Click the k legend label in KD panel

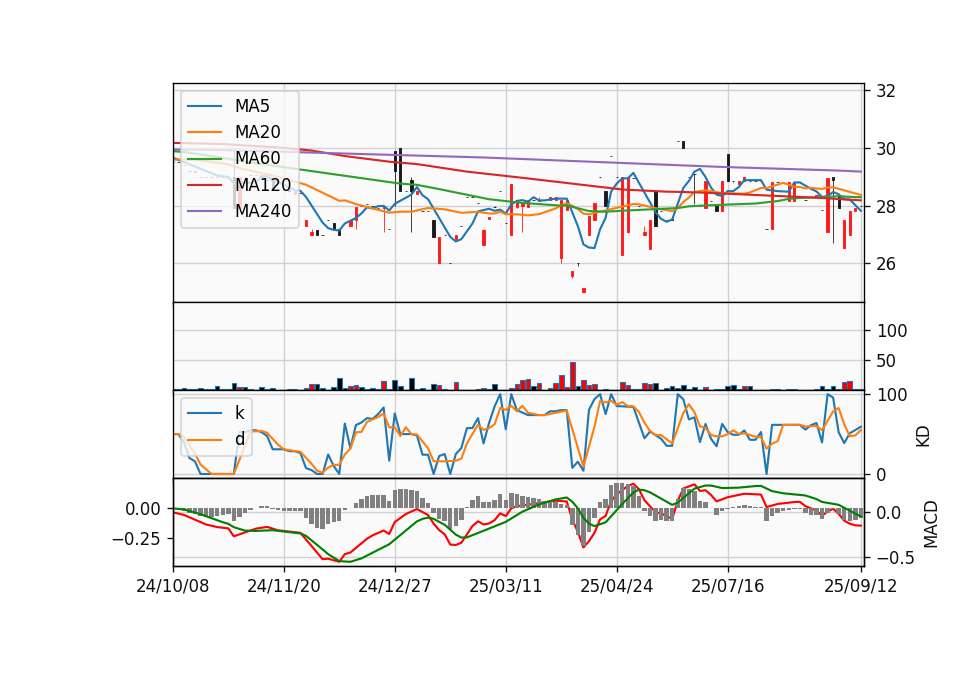pos(239,413)
